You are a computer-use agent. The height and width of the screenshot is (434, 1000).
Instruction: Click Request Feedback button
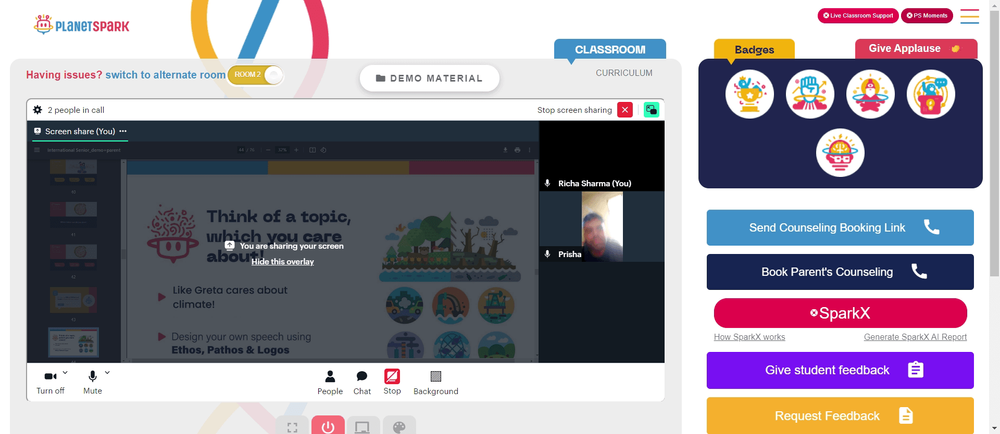pos(840,416)
